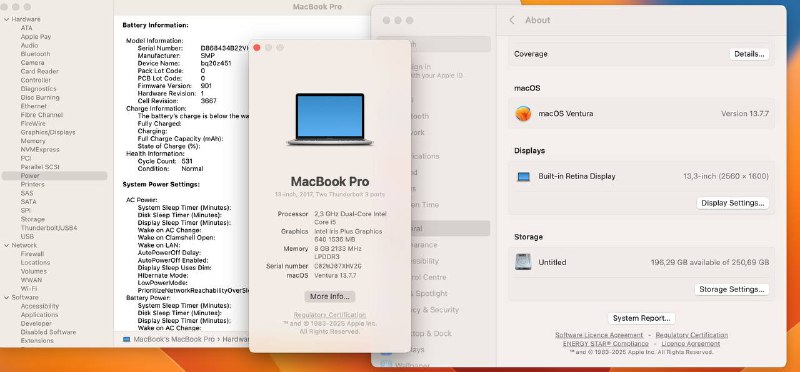Select USB in the Hardware list
Screen dimensions: 800x372
click(27, 237)
